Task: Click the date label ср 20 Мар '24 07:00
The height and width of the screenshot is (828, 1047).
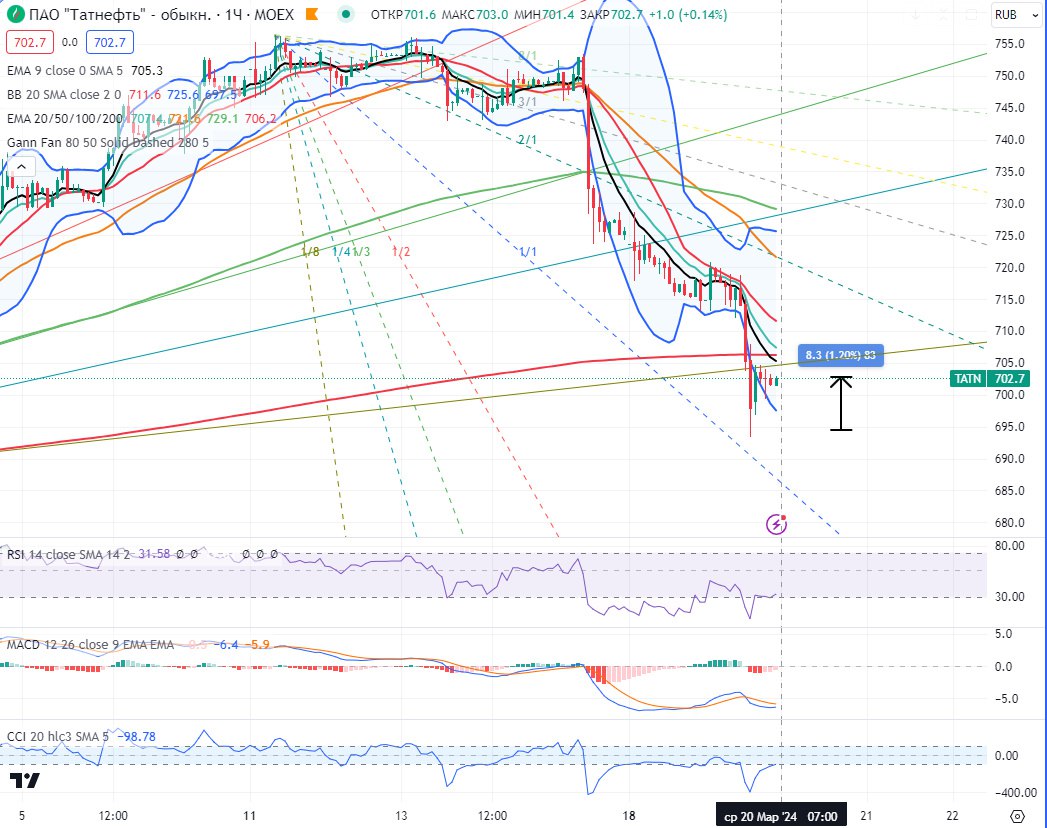Action: click(x=781, y=817)
